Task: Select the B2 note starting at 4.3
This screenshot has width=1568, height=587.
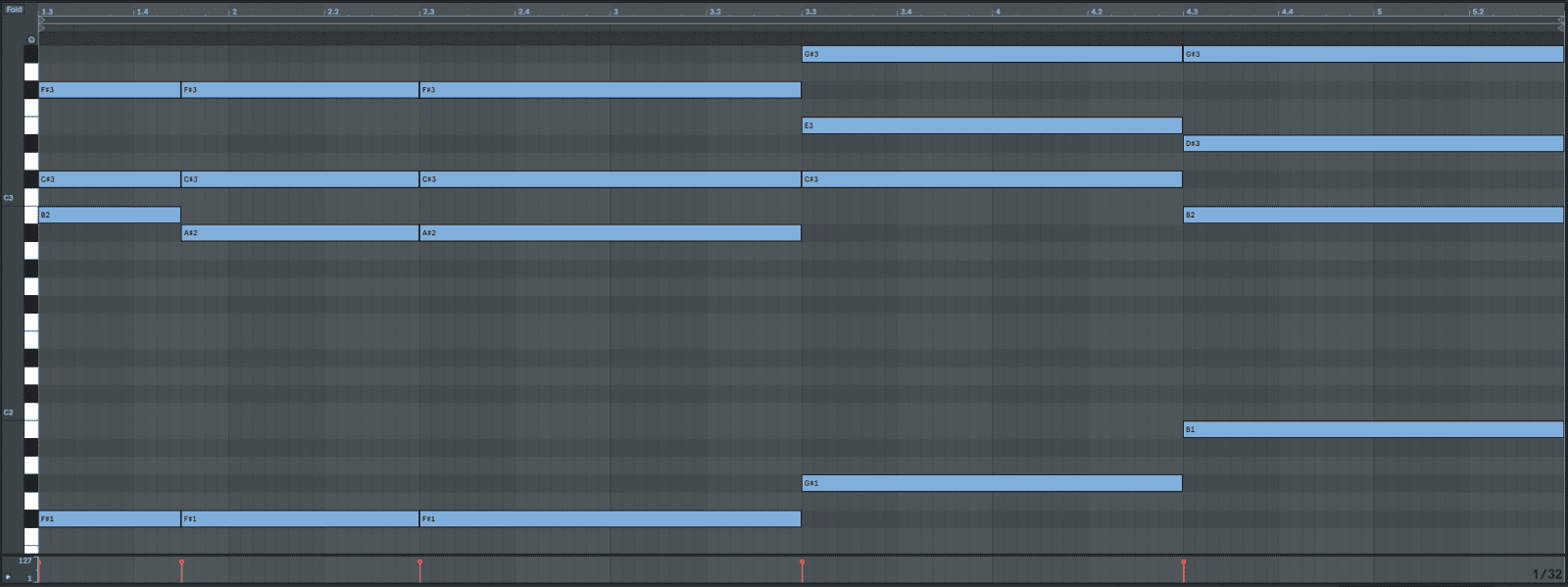Action: (1373, 215)
